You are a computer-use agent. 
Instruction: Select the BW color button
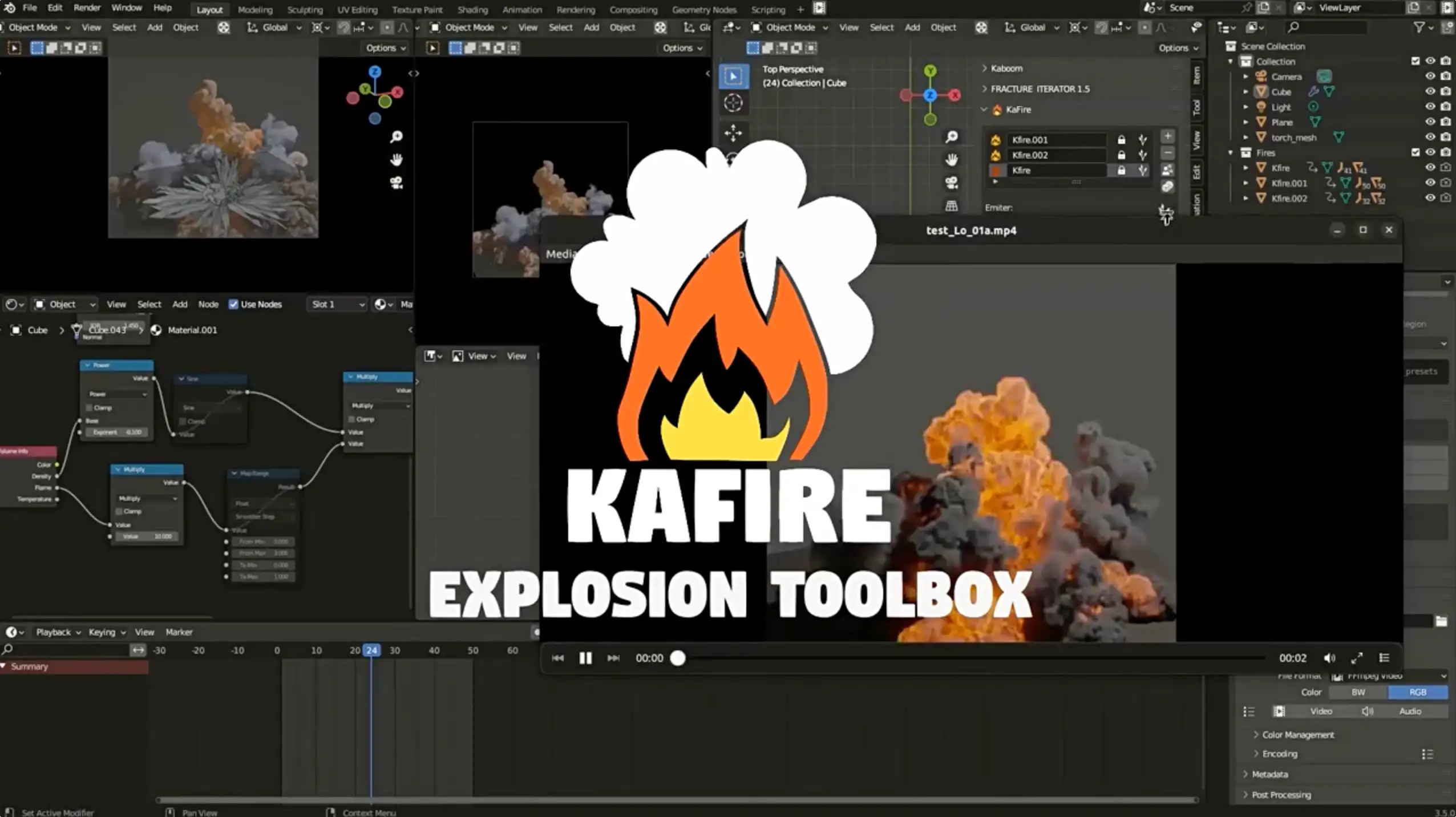click(x=1358, y=692)
